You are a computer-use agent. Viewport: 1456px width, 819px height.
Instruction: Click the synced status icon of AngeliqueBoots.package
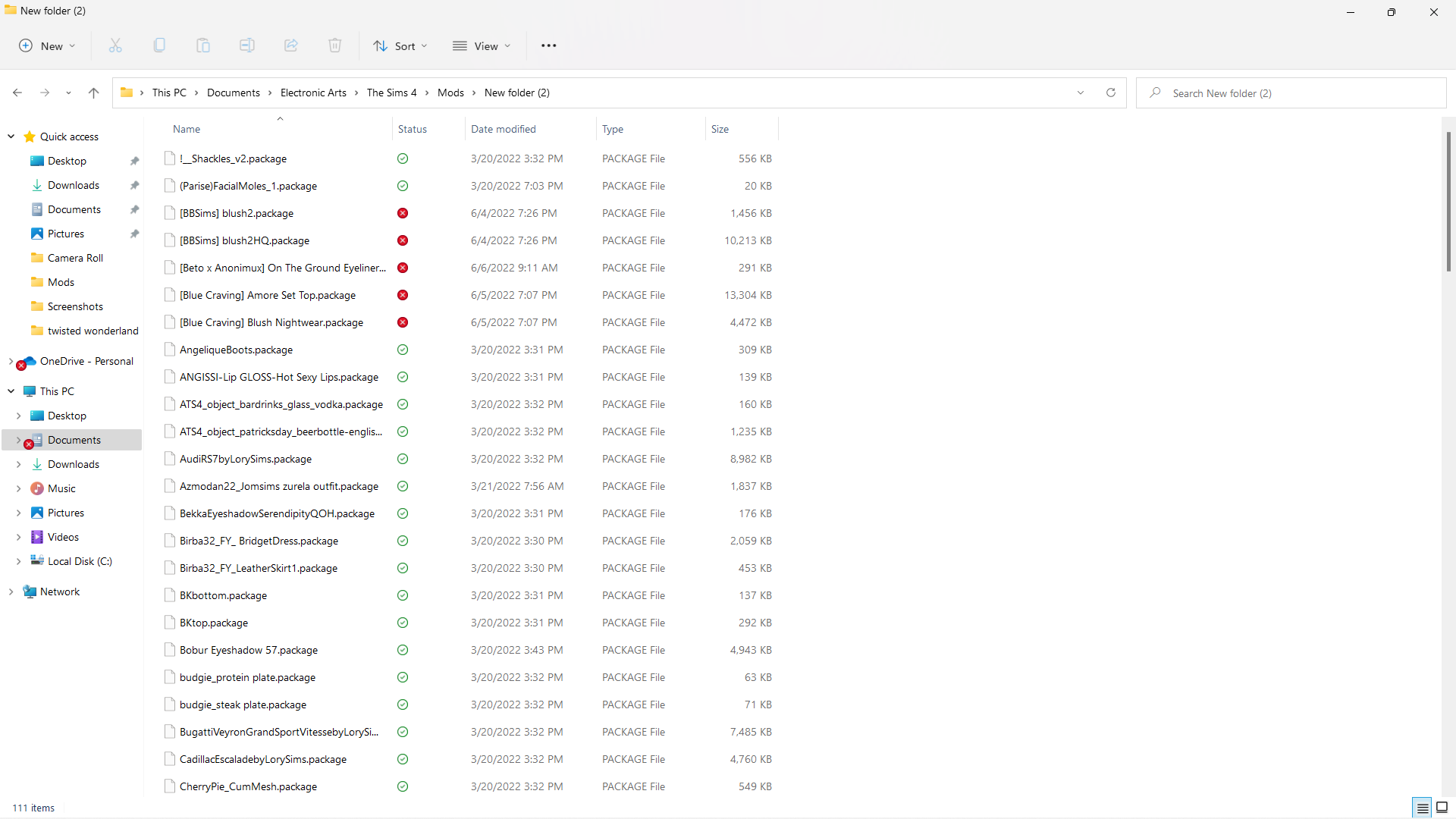point(403,350)
